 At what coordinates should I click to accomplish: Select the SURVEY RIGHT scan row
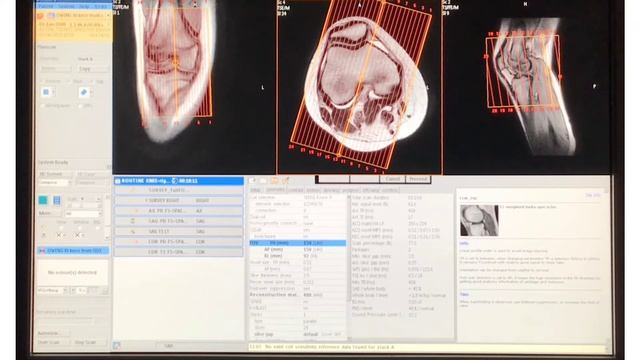(178, 200)
